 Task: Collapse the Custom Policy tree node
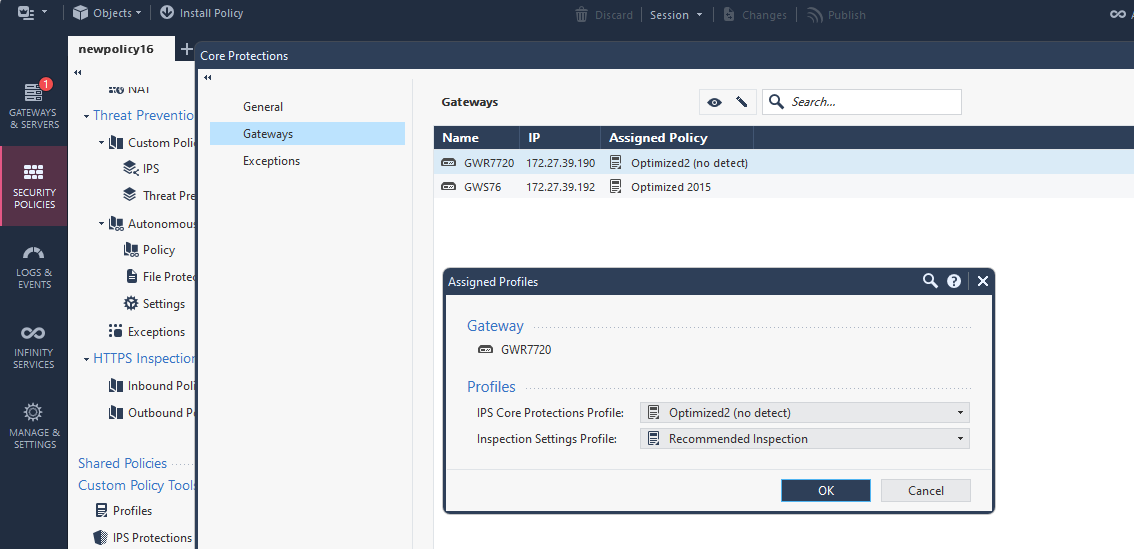click(102, 142)
